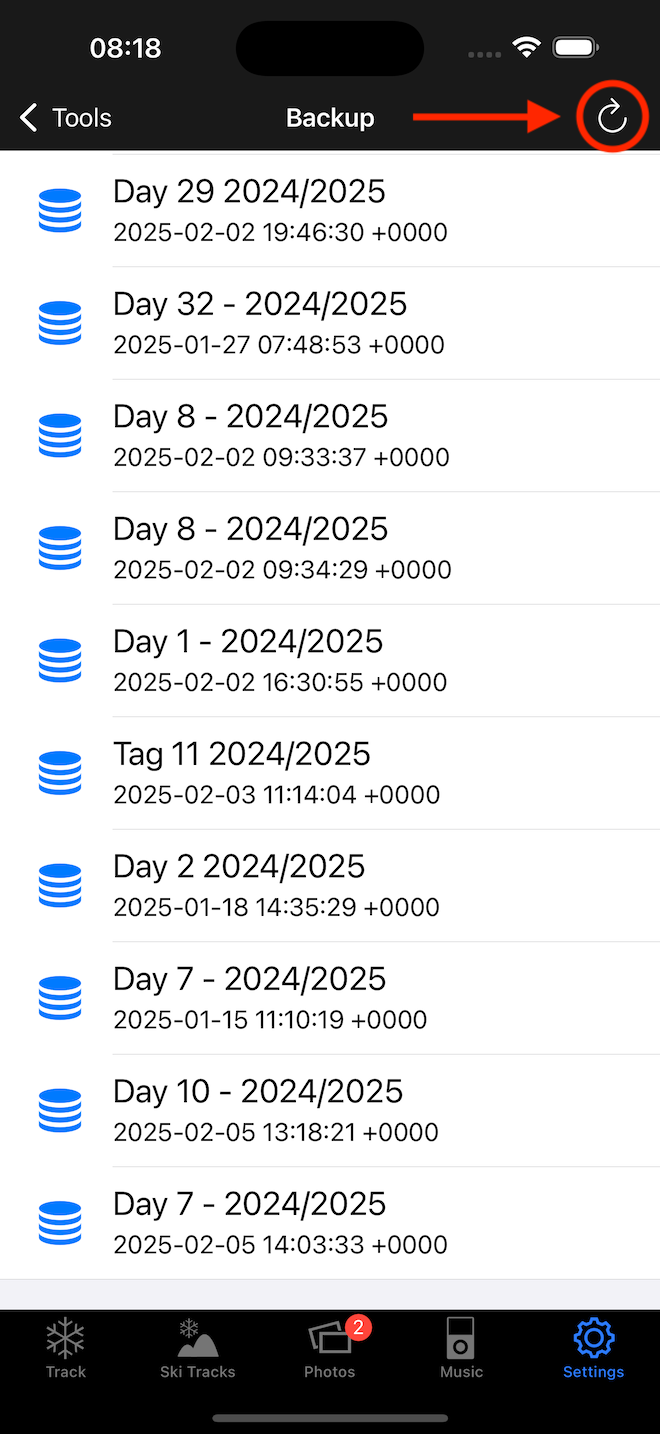
Task: Click database icon beside Day 1 backup
Action: [60, 661]
